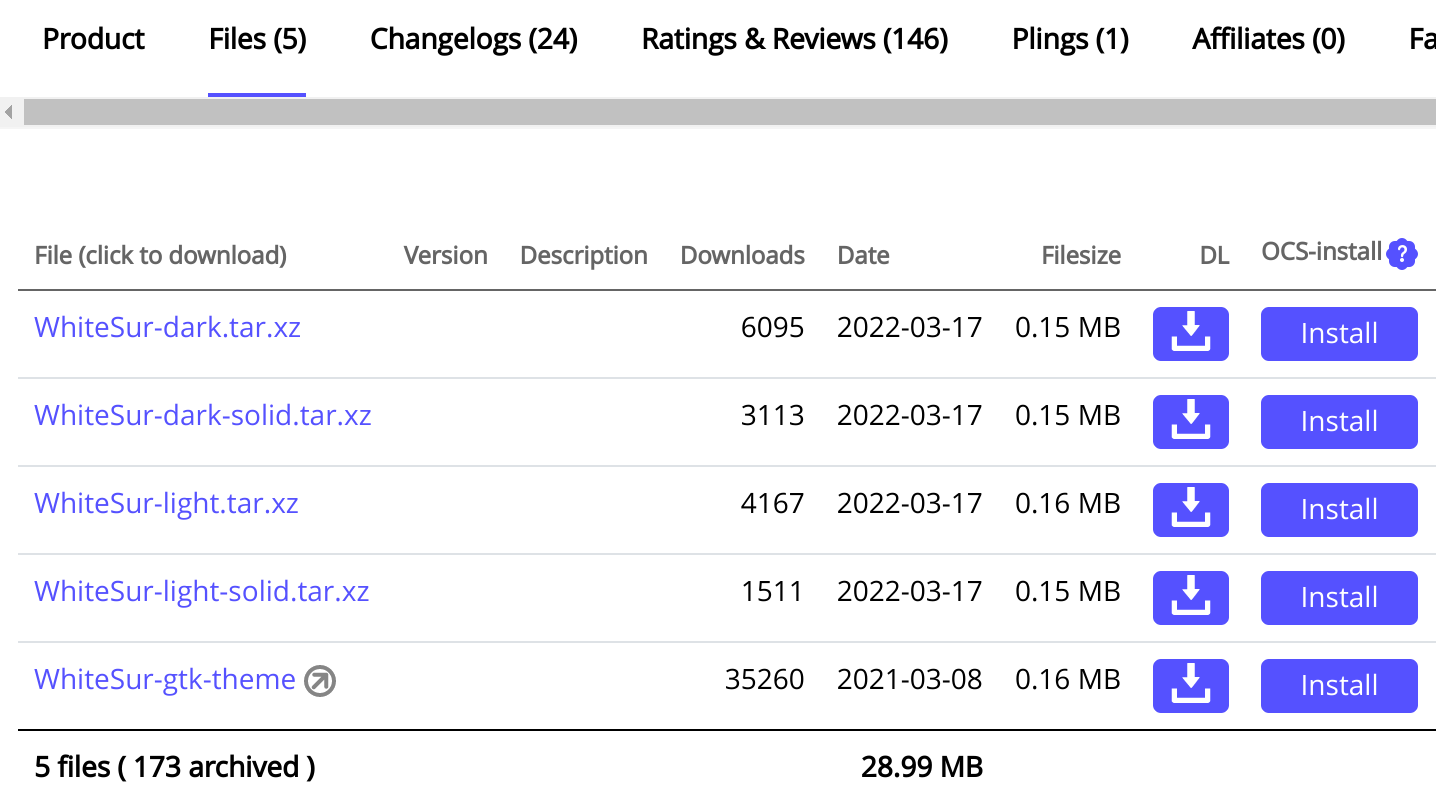Click the DL column header

click(x=1214, y=256)
